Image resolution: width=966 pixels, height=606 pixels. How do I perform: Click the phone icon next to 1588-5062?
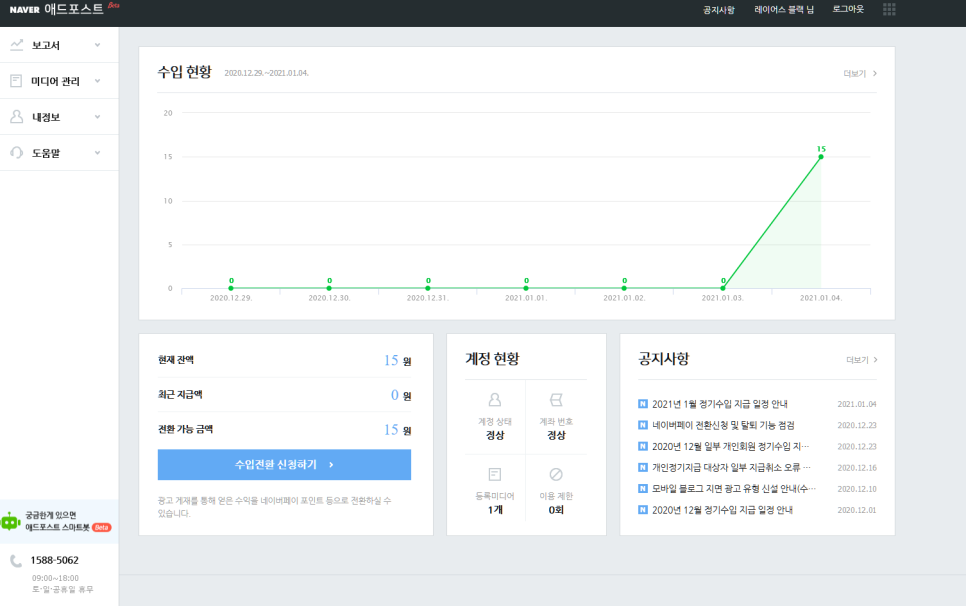point(16,560)
